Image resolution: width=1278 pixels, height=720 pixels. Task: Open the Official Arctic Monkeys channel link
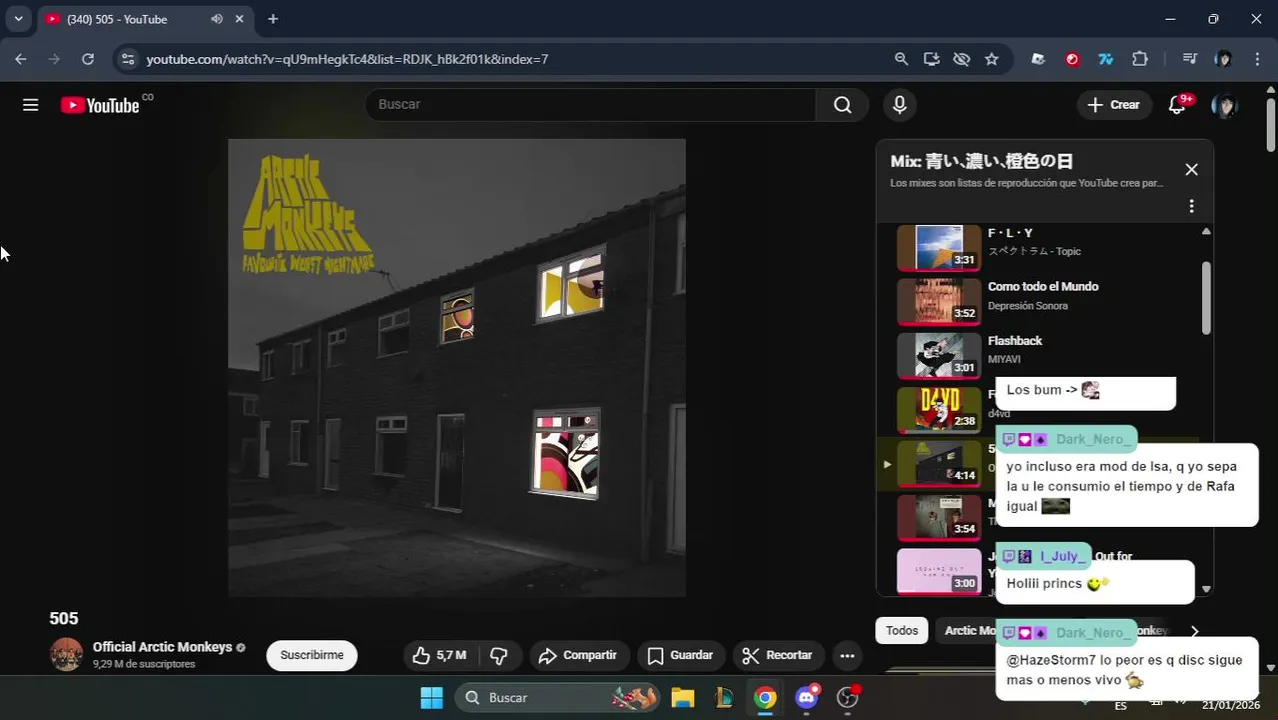pyautogui.click(x=162, y=647)
